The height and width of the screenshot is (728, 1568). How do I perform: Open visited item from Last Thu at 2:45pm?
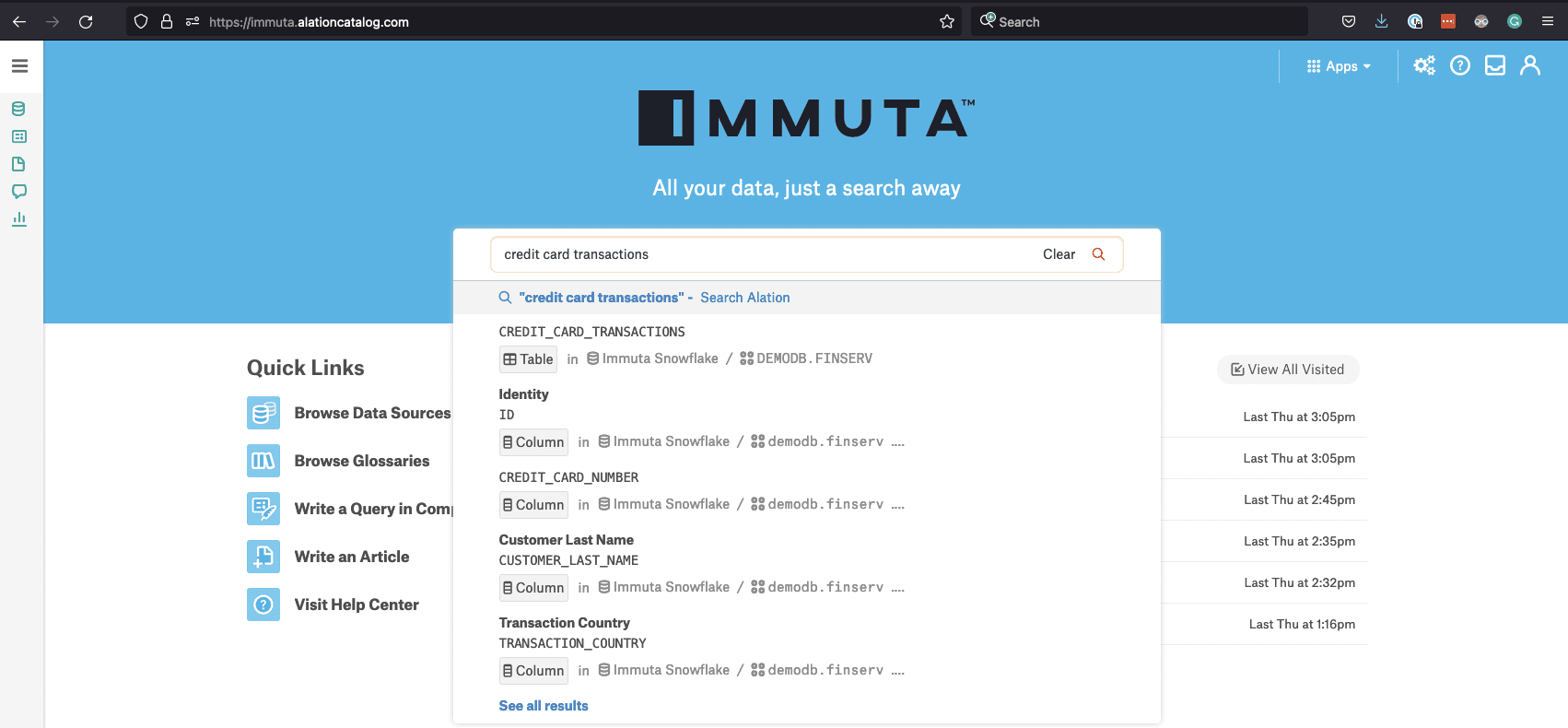pyautogui.click(x=1299, y=499)
